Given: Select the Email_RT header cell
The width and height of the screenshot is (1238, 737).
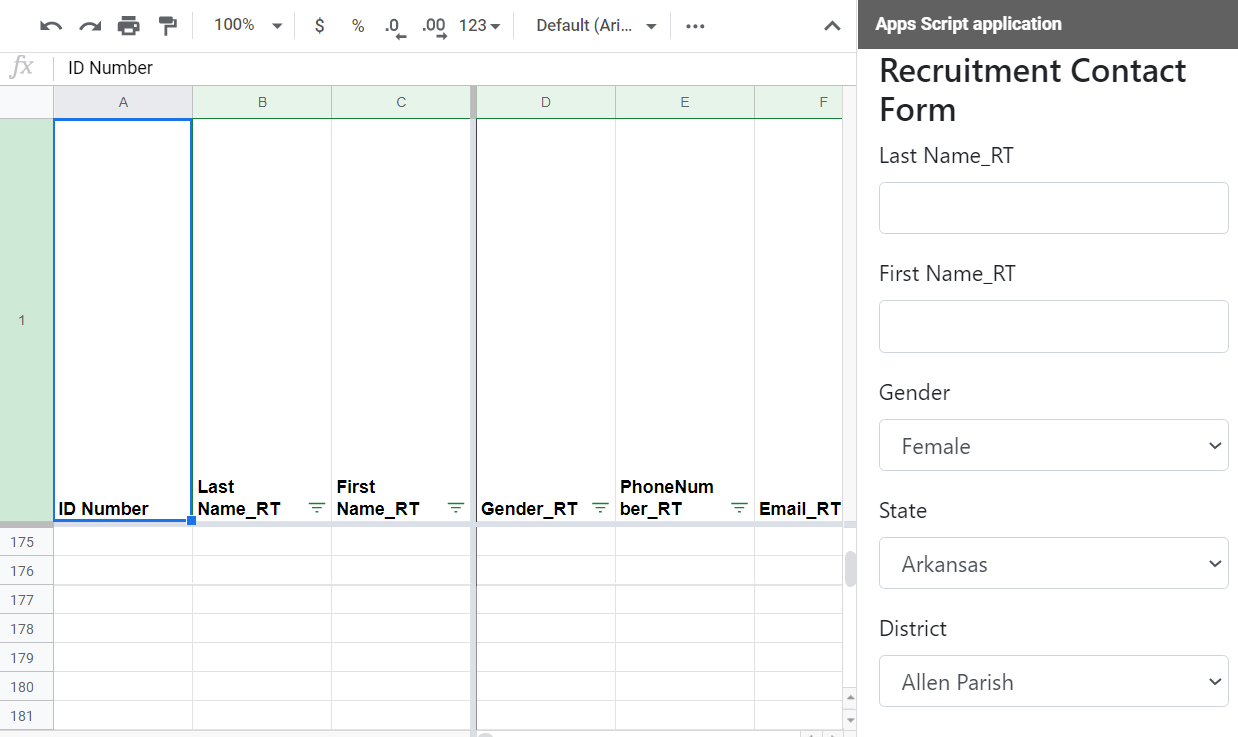Looking at the screenshot, I should point(799,320).
